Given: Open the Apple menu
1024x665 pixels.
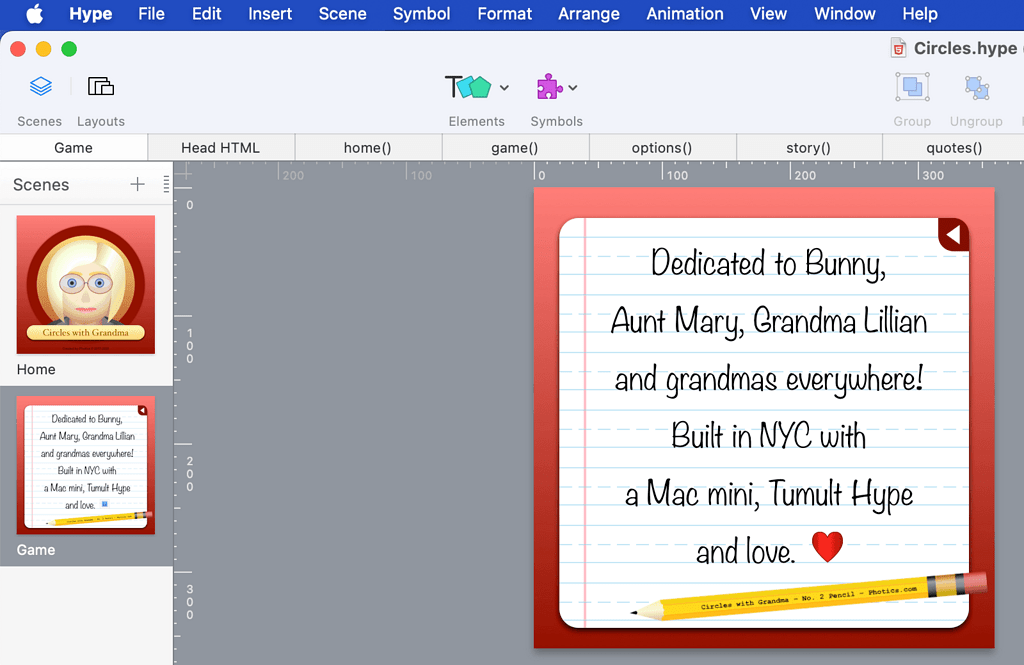Looking at the screenshot, I should (x=35, y=14).
